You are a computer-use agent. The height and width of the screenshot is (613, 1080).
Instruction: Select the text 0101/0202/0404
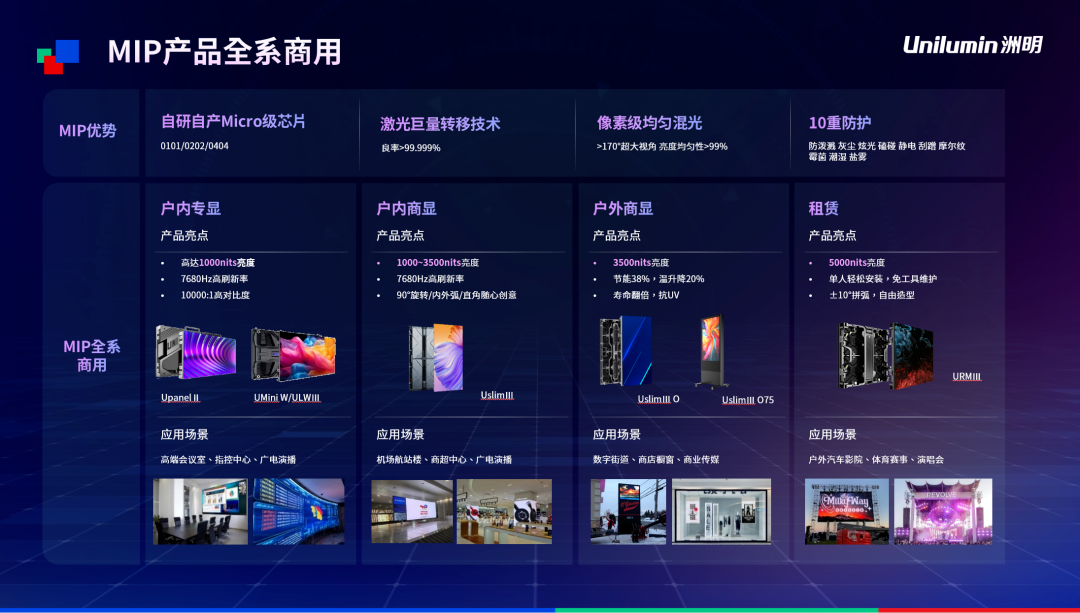(194, 146)
